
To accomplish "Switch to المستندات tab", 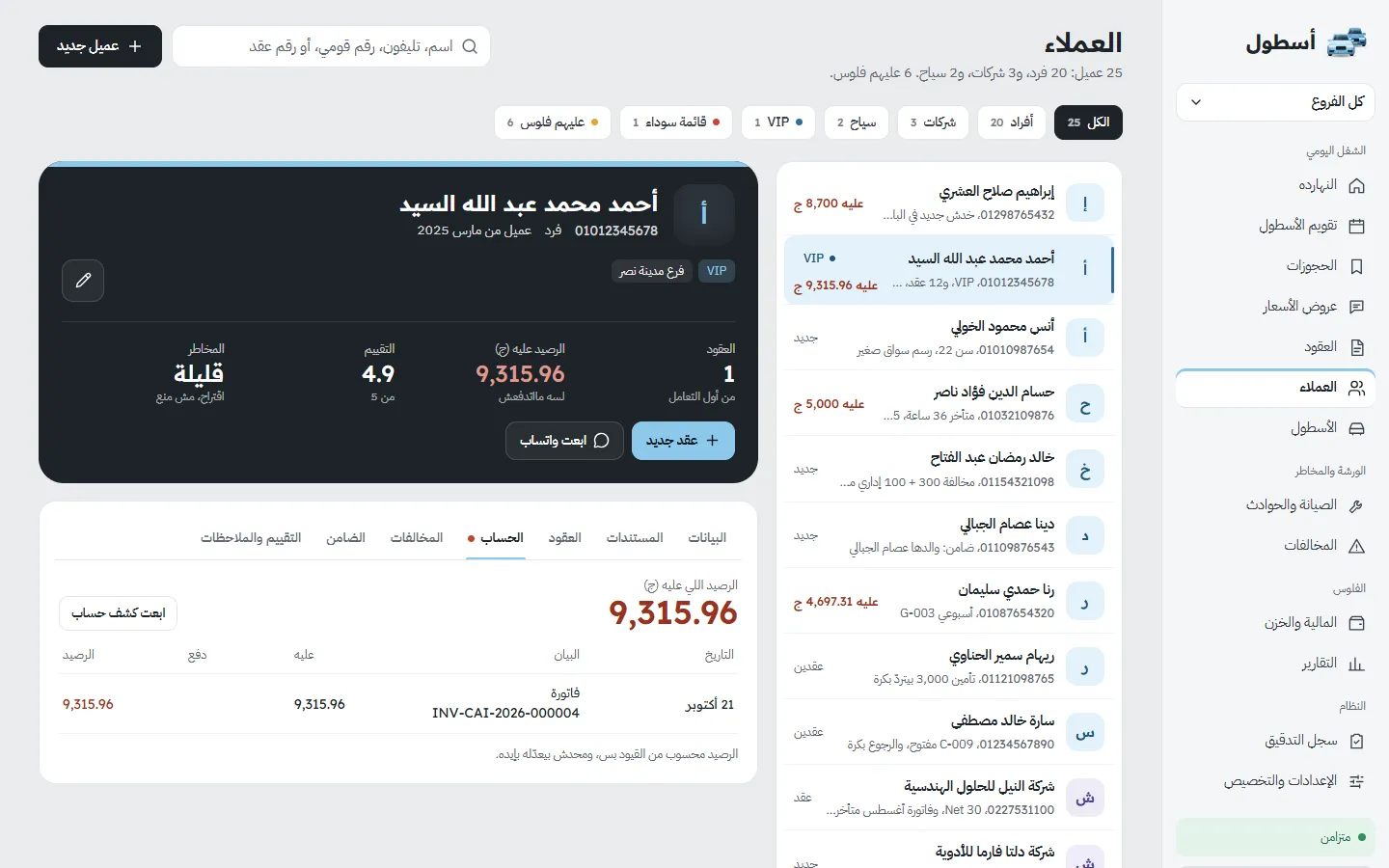I will [x=635, y=538].
